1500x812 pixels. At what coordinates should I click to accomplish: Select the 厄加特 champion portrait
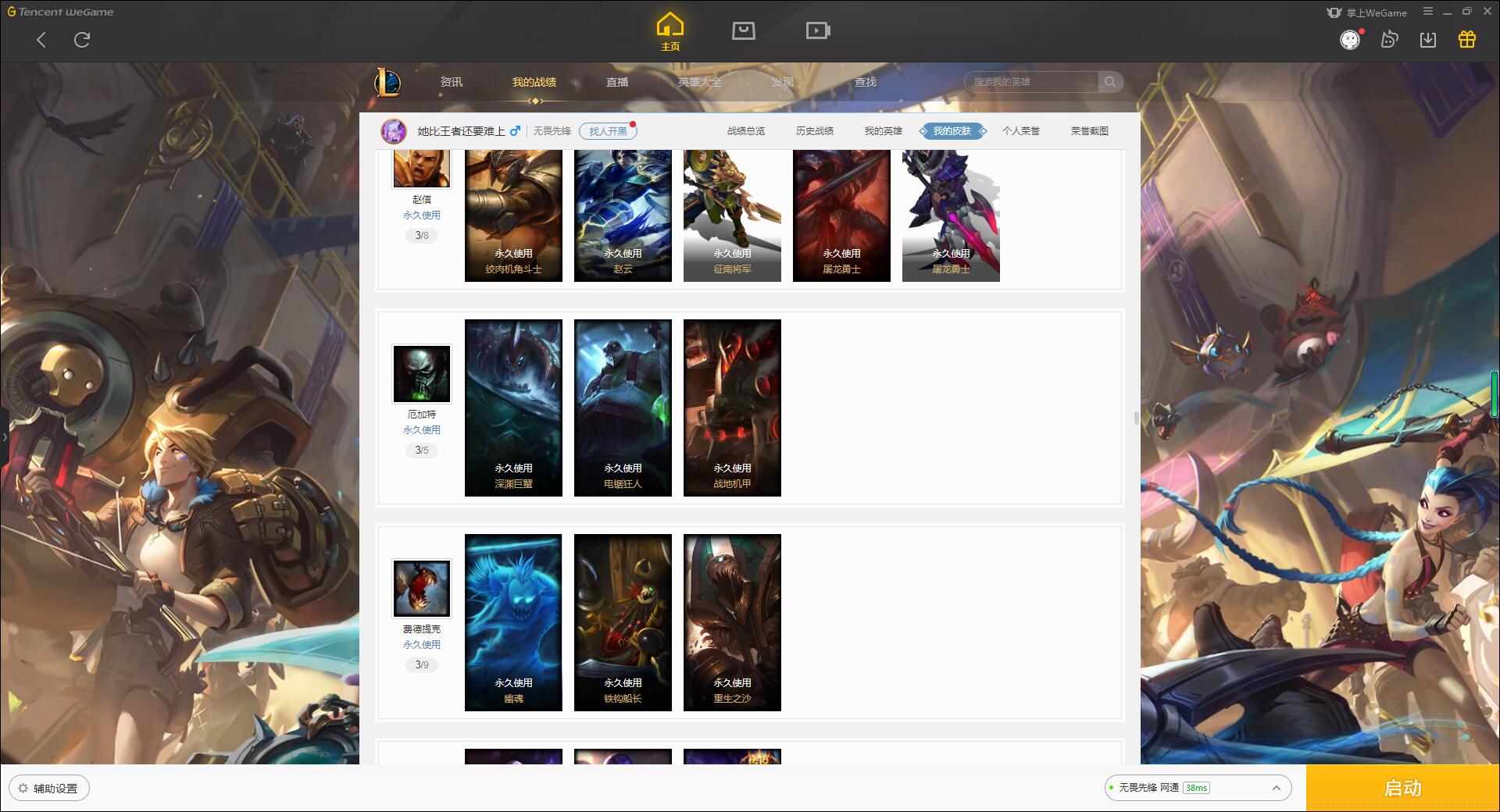[x=422, y=374]
